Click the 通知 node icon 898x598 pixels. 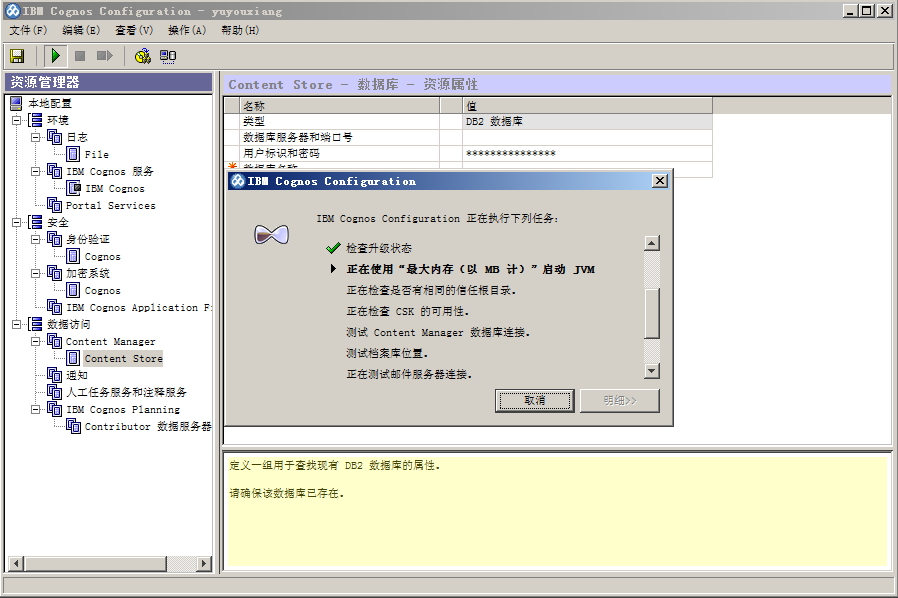click(x=54, y=375)
